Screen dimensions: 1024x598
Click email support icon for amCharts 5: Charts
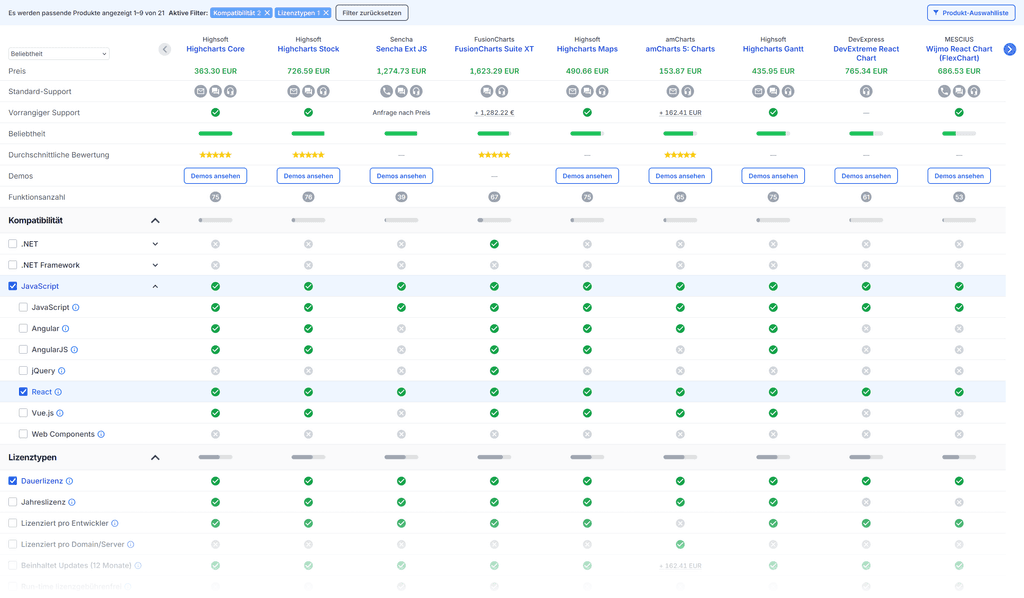click(x=673, y=91)
